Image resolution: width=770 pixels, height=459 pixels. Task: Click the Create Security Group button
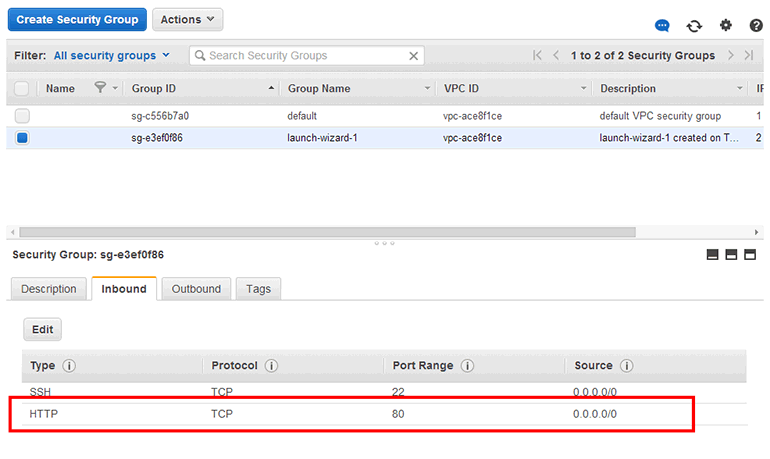pyautogui.click(x=78, y=19)
